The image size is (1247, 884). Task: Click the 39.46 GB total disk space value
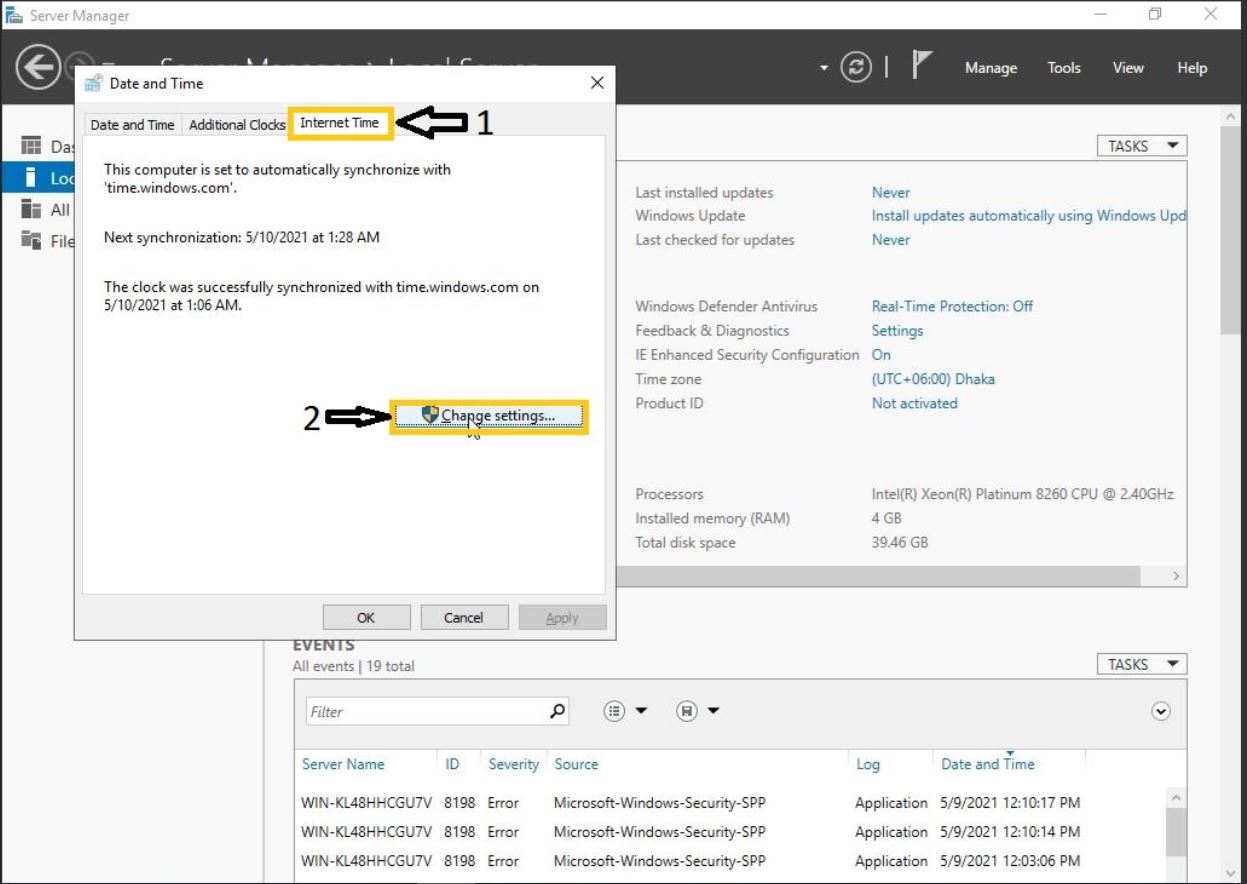point(900,542)
